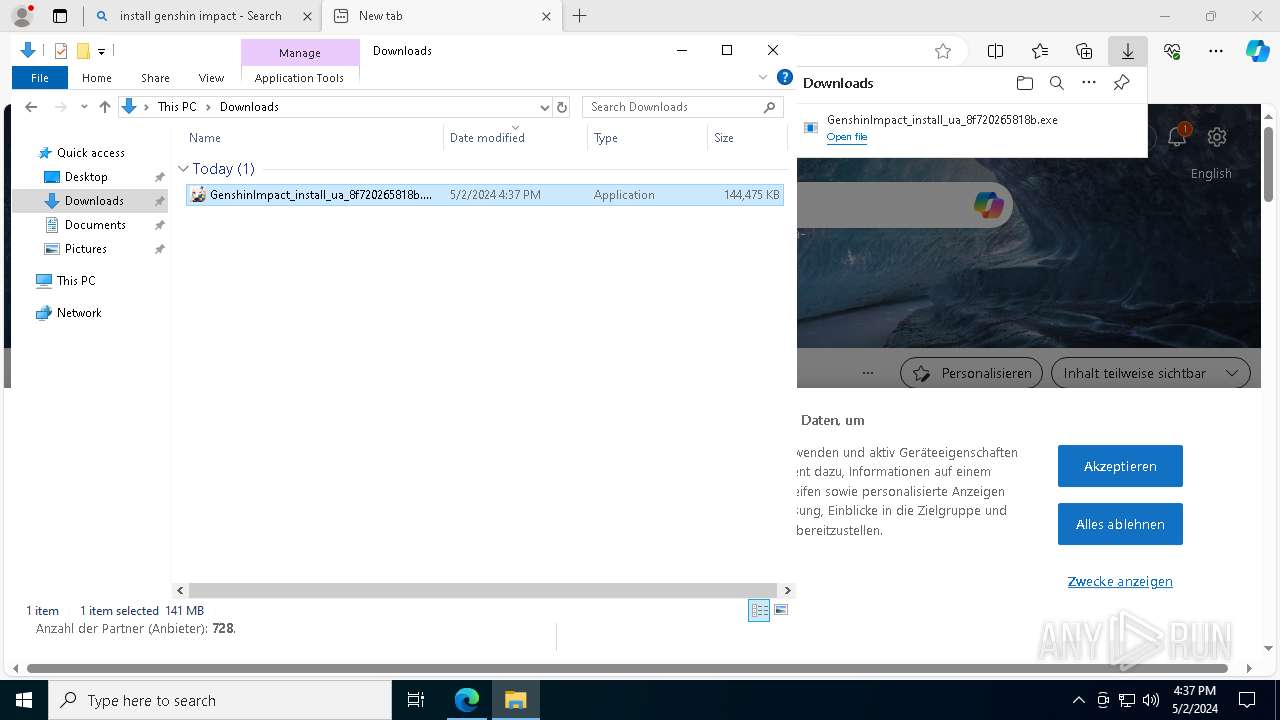This screenshot has height=720, width=1280.
Task: Click Copilot icon in search box
Action: point(988,205)
